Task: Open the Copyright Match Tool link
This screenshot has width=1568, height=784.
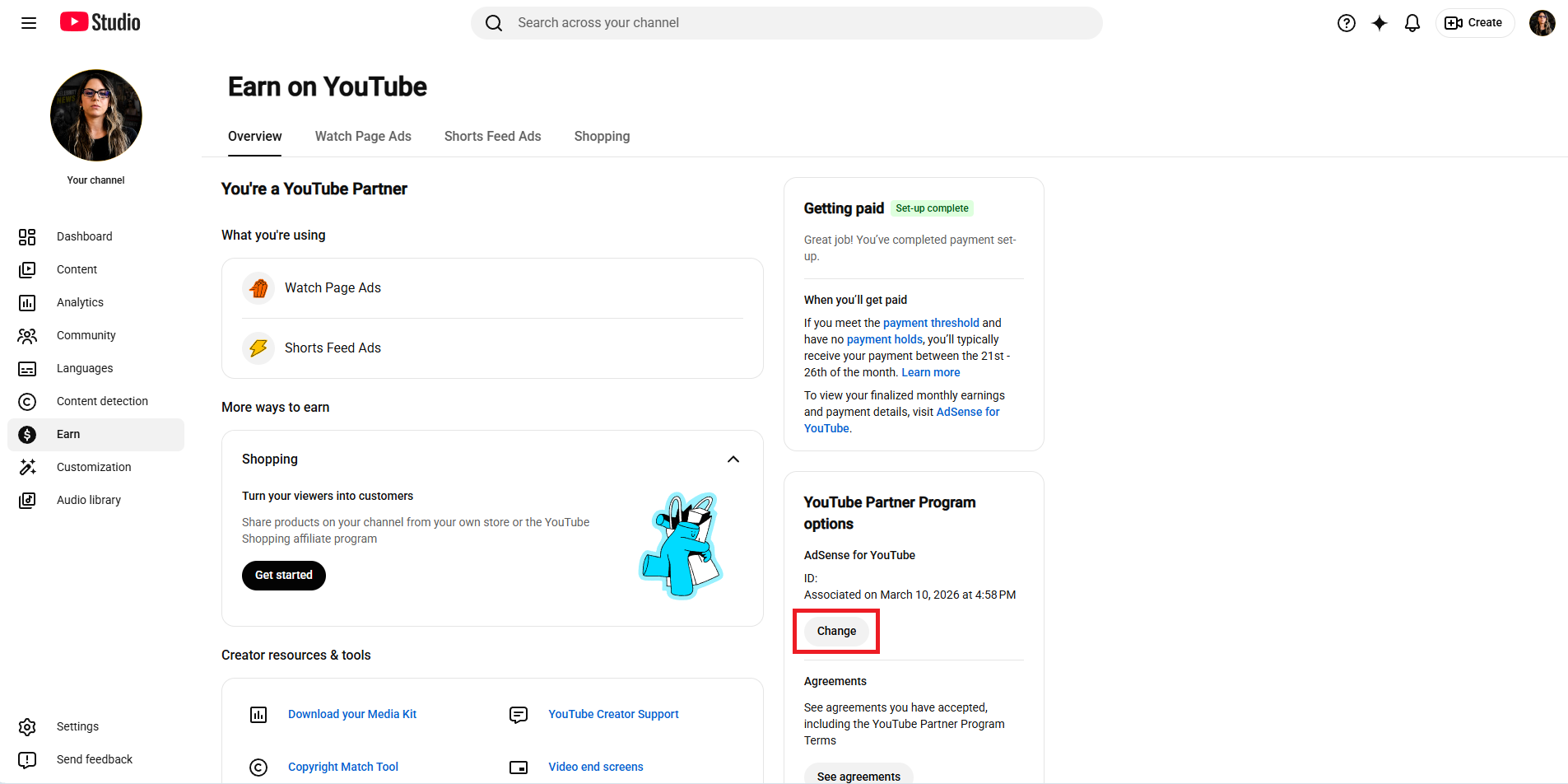Action: click(x=343, y=768)
